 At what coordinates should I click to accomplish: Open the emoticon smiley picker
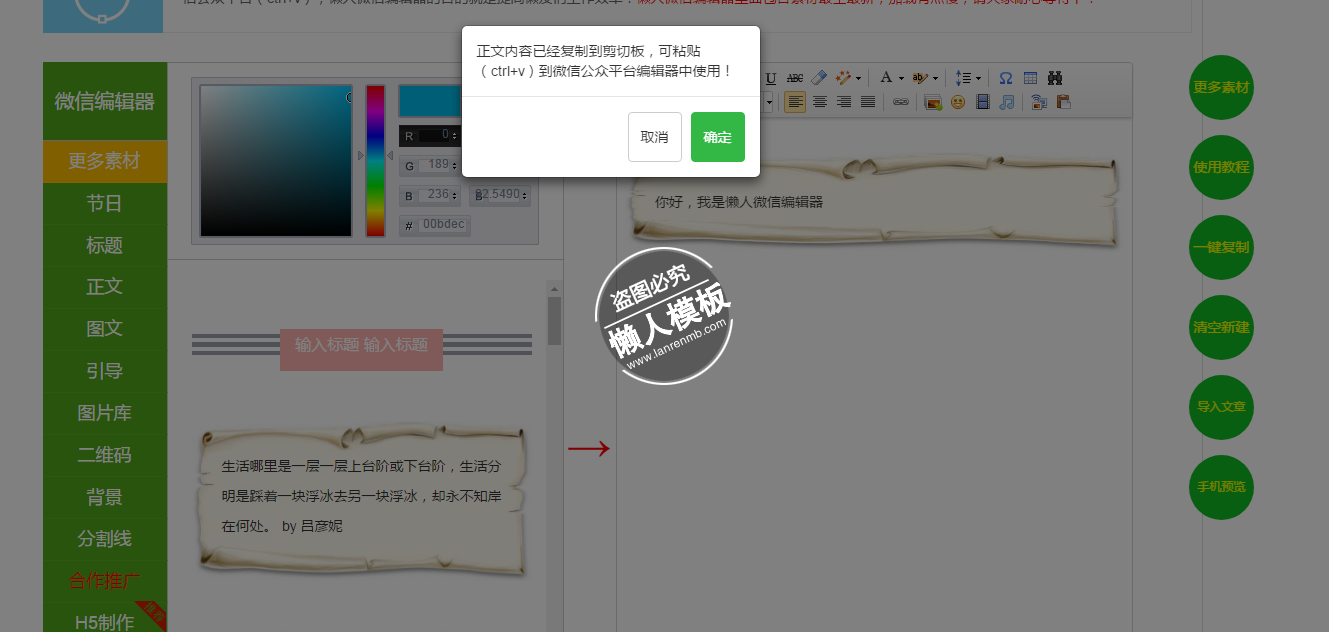pyautogui.click(x=958, y=102)
